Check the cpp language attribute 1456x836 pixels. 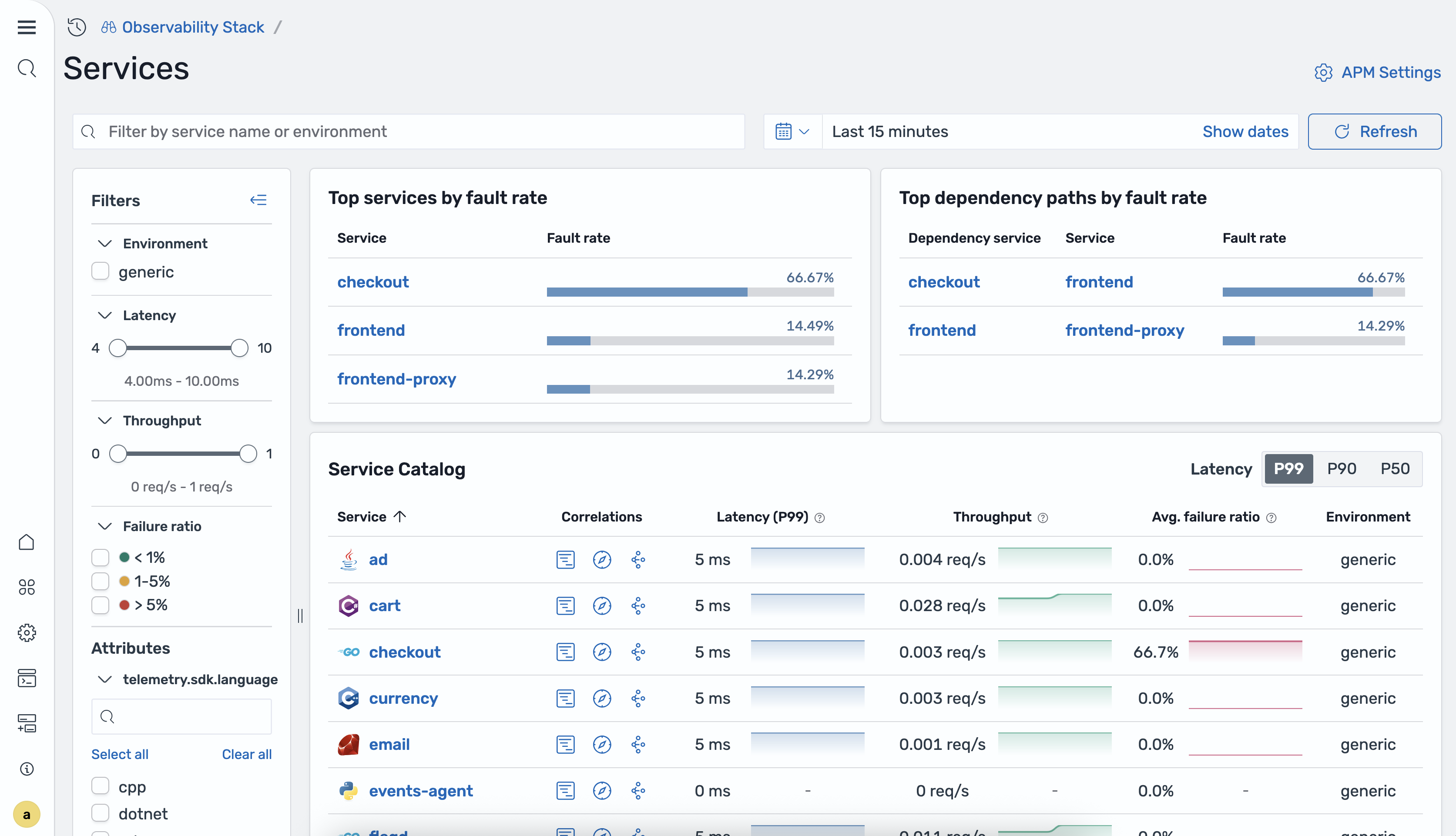point(101,786)
